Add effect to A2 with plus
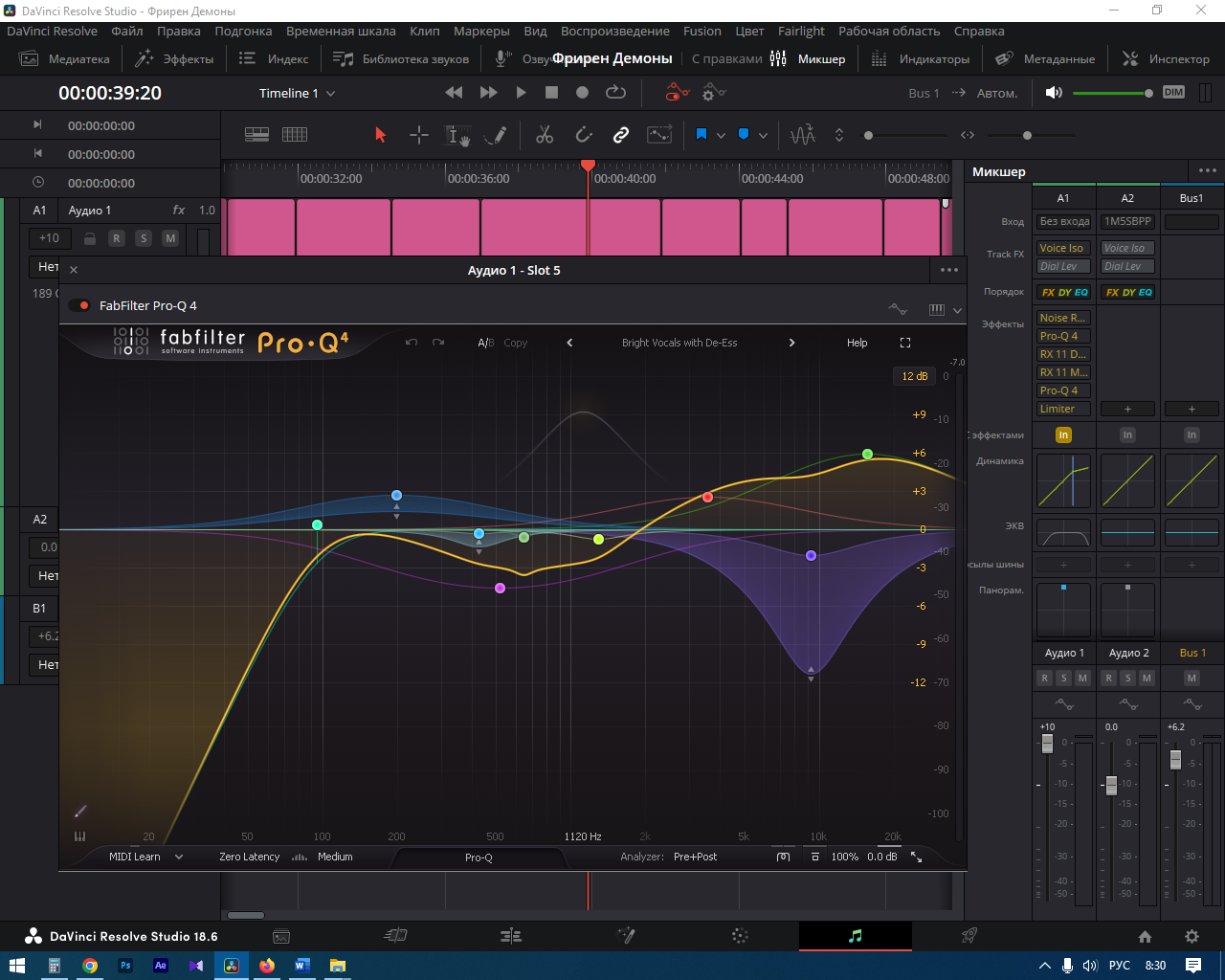 1127,409
